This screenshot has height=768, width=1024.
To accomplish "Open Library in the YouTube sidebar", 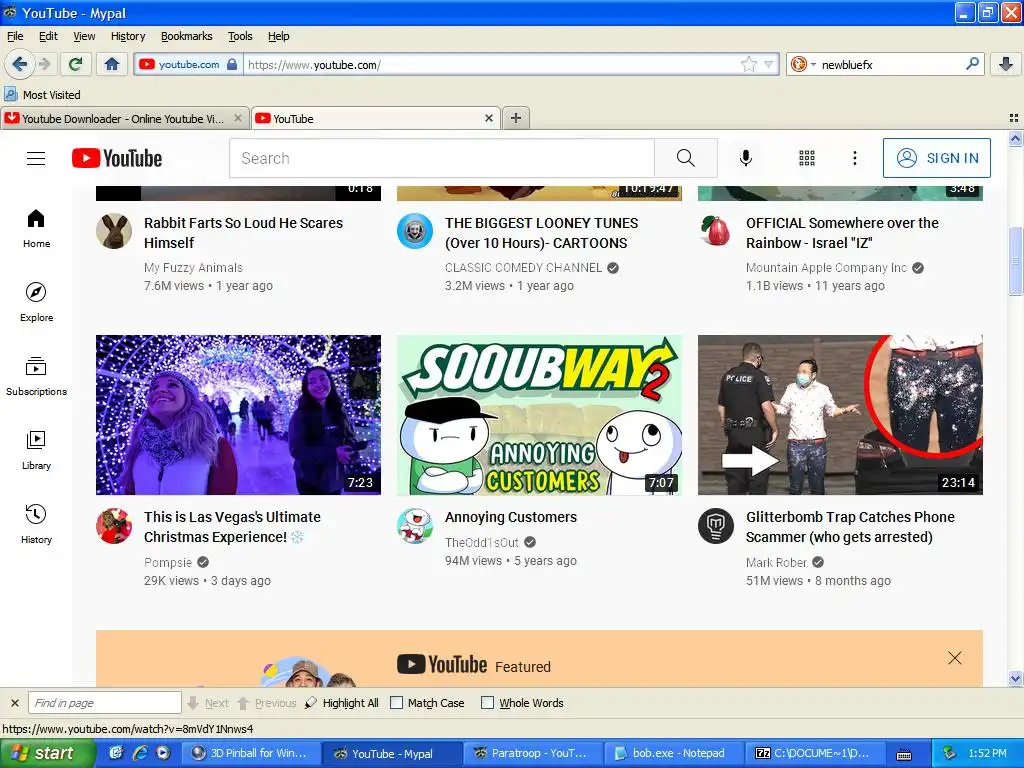I will coord(37,450).
